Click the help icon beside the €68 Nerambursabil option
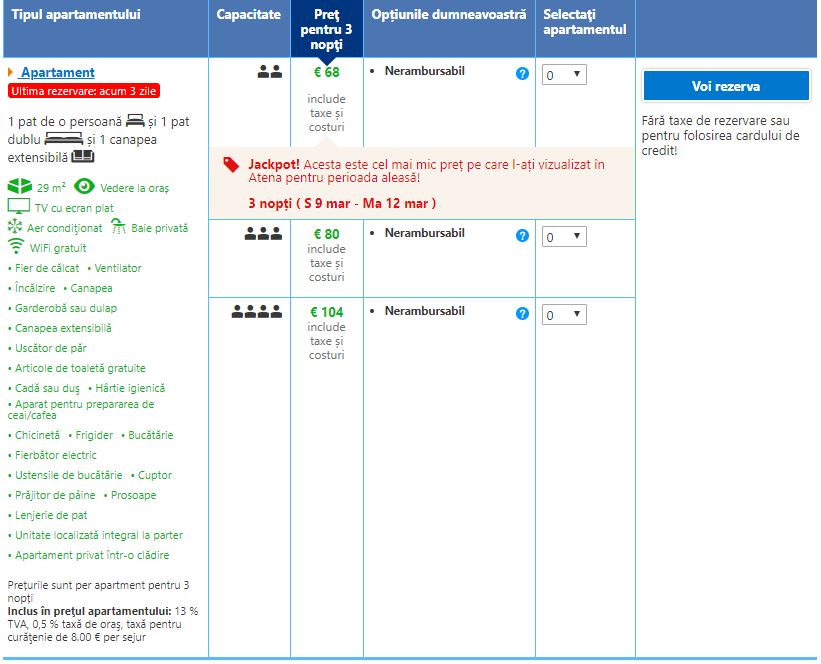821x664 pixels. [522, 74]
